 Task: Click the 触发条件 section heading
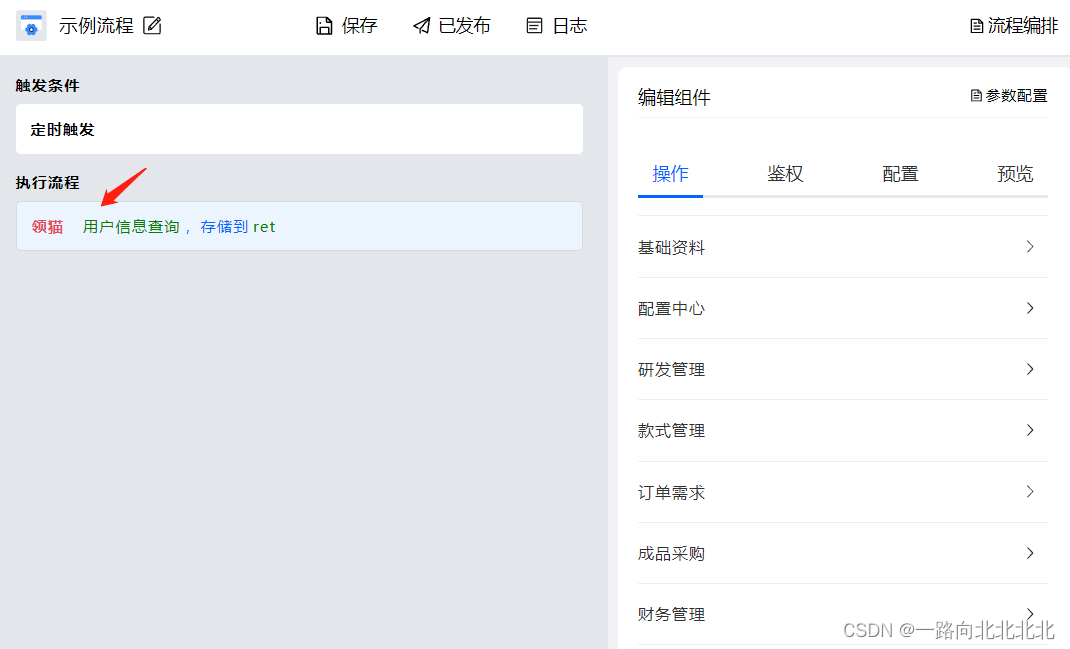48,85
